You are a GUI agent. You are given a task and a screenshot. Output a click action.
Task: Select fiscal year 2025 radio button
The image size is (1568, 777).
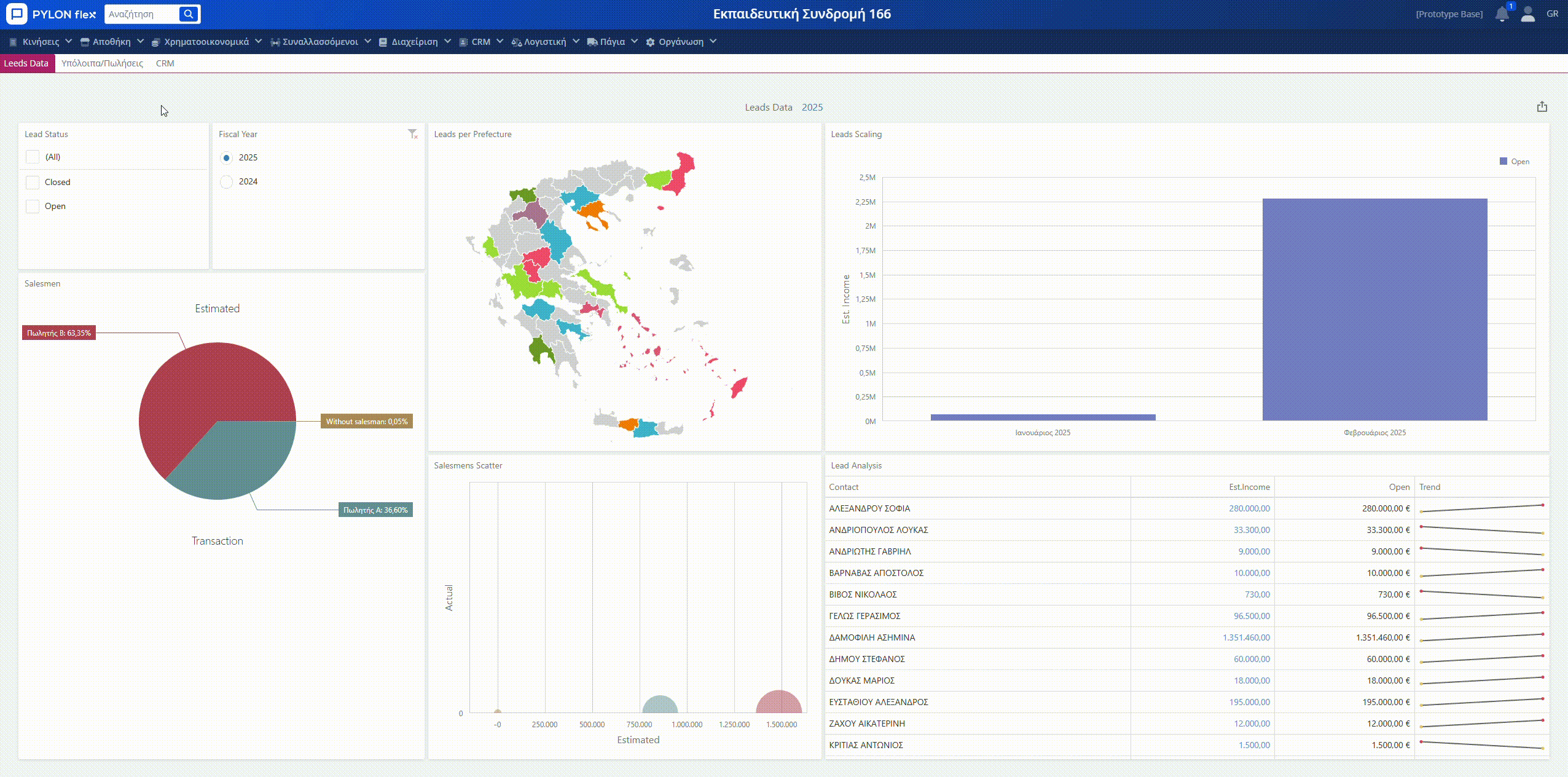pyautogui.click(x=226, y=158)
